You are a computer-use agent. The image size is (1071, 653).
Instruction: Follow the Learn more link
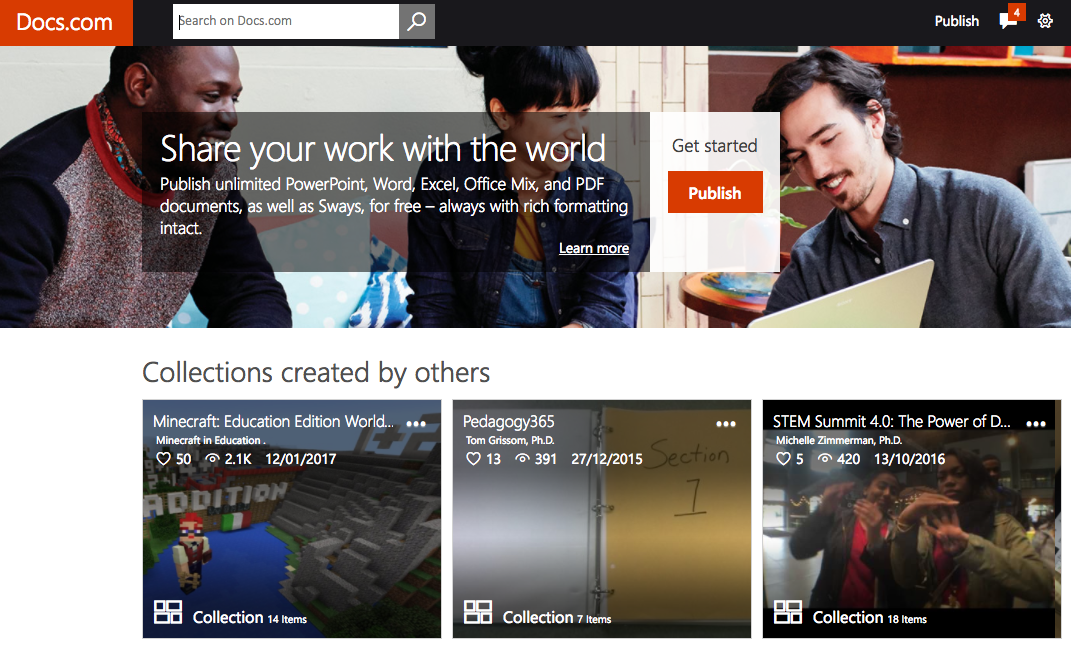tap(594, 248)
